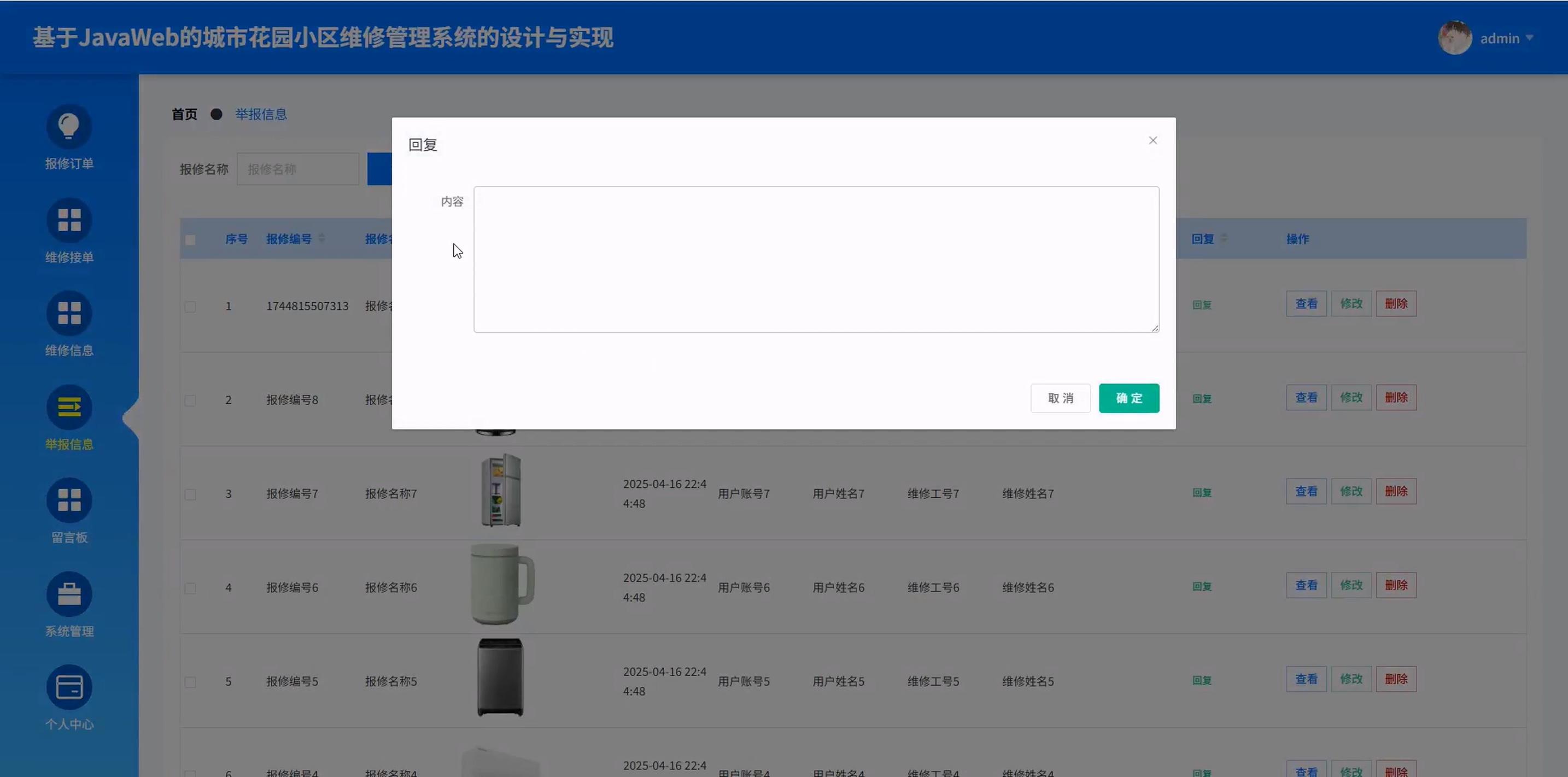Toggle the select-all header checkbox
The width and height of the screenshot is (1568, 777).
tap(190, 240)
